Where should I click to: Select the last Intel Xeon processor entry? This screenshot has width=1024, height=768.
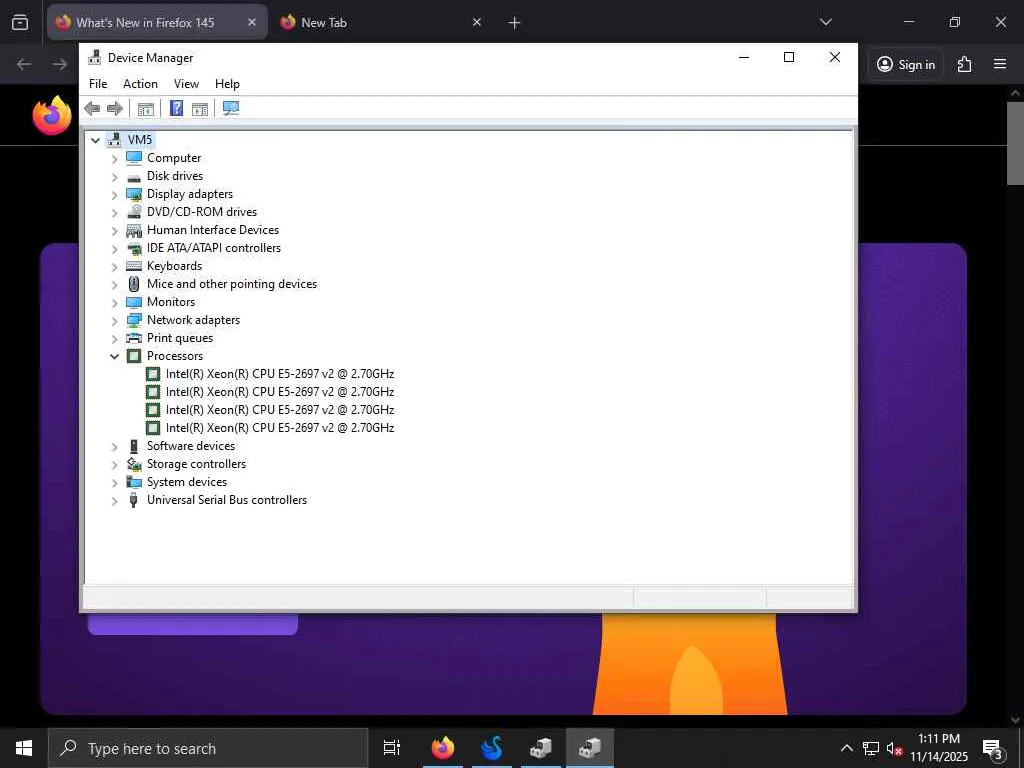click(280, 428)
